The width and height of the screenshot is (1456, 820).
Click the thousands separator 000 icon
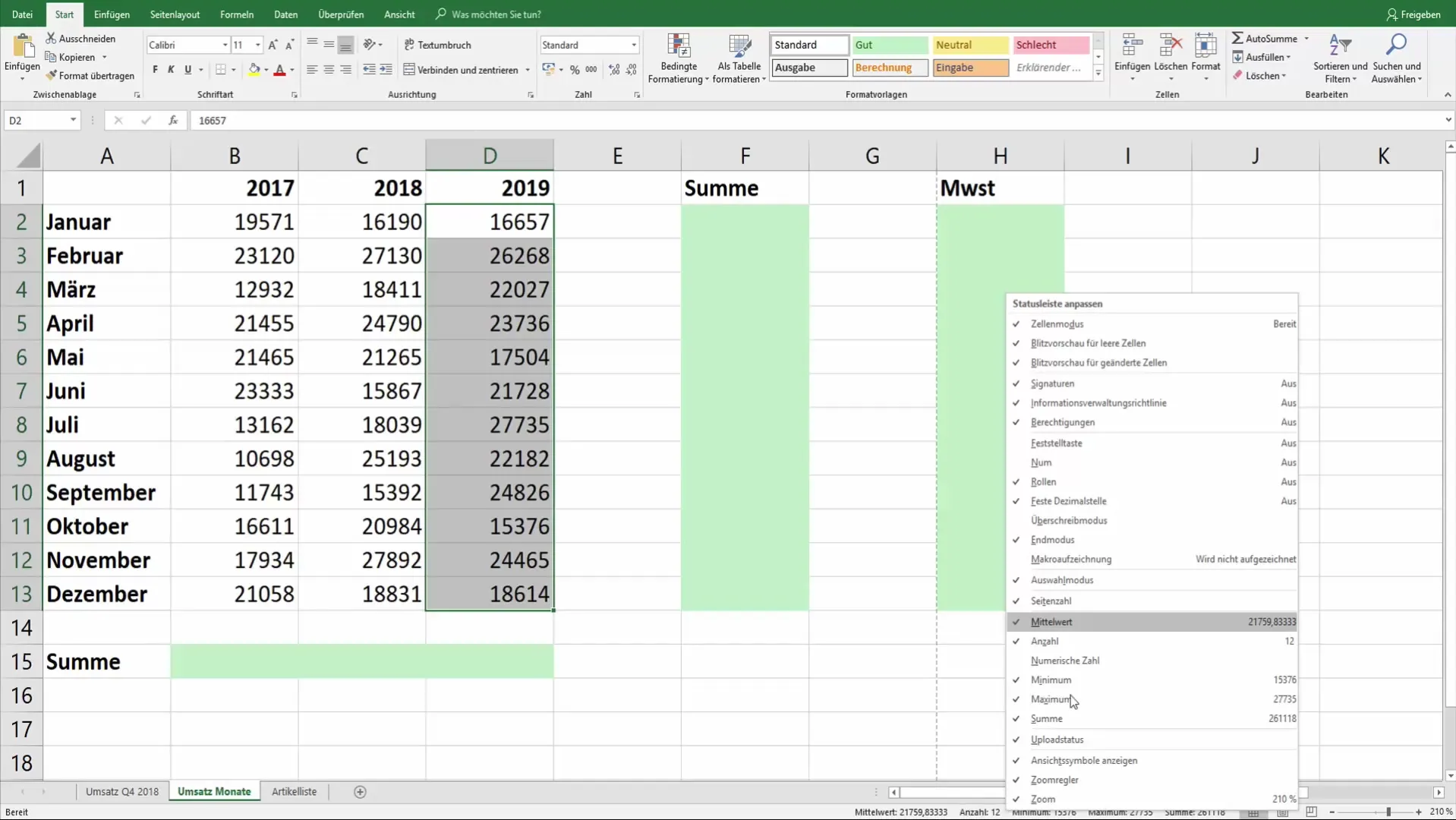click(591, 70)
